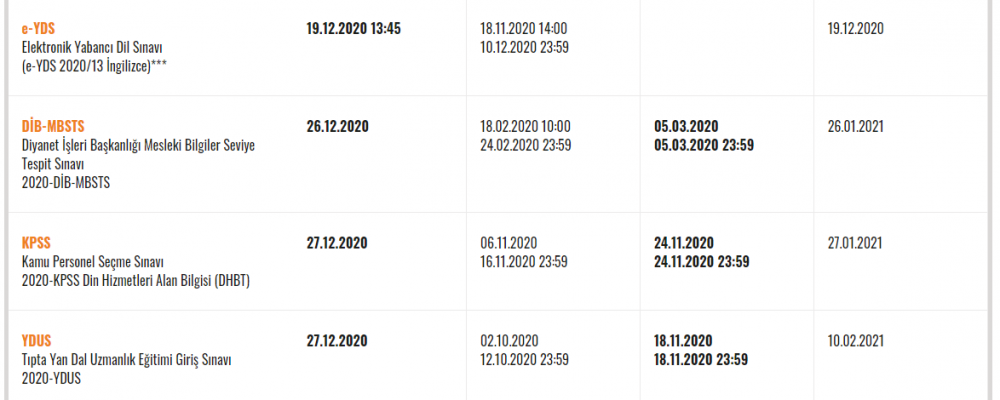Viewport: 1000px width, 400px height.
Task: Click the date 18.02.2020 10:00
Action: [524, 126]
